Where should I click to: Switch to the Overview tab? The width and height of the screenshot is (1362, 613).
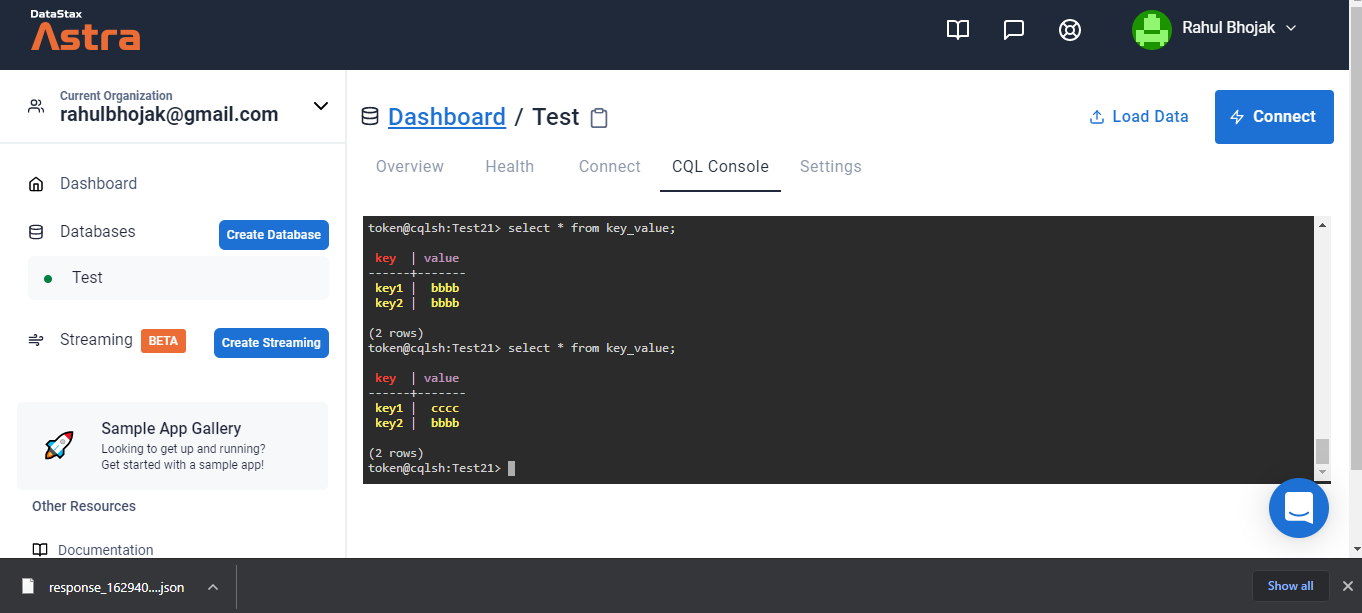[x=409, y=166]
